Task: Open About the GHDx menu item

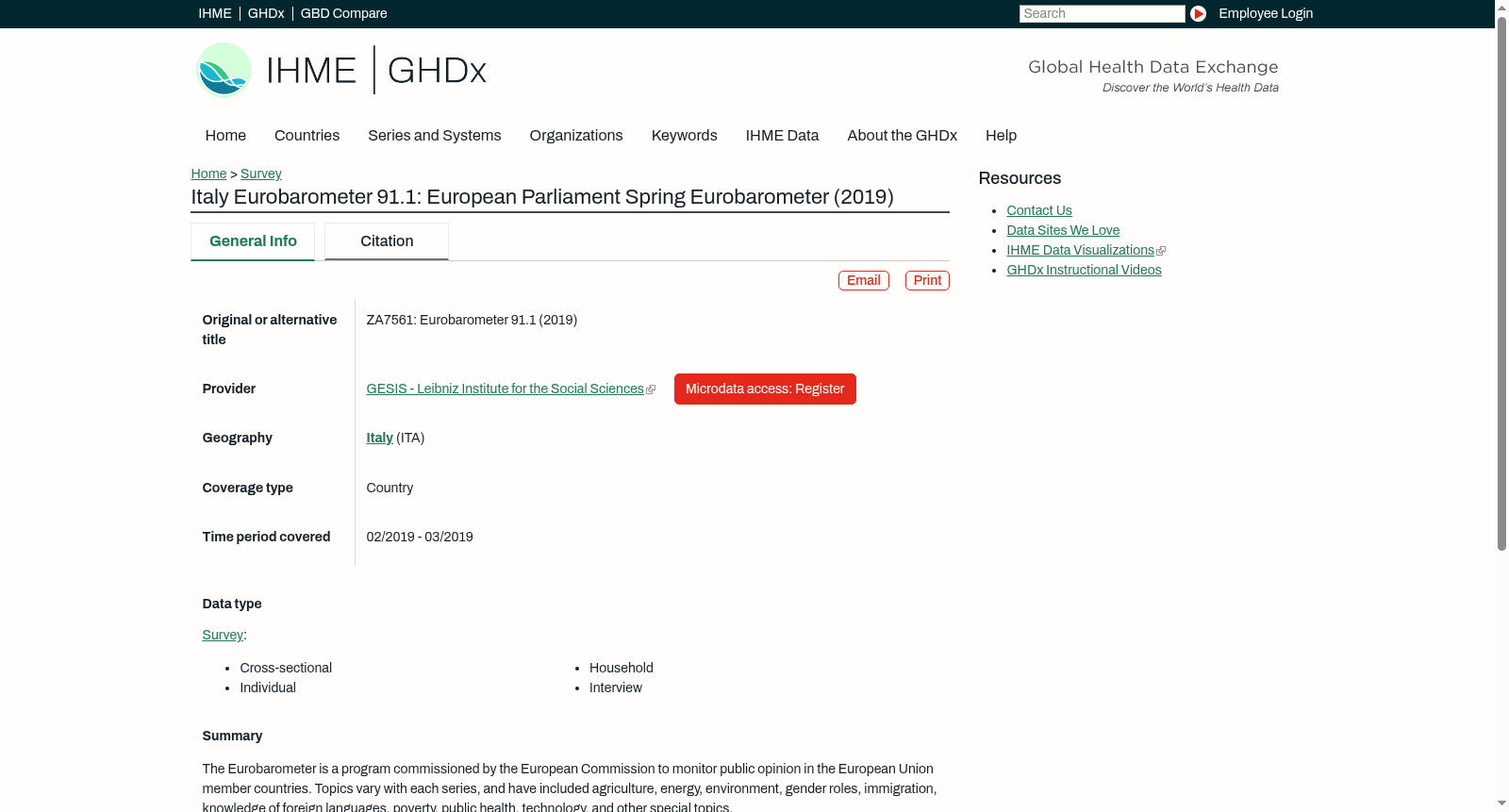Action: (x=902, y=135)
